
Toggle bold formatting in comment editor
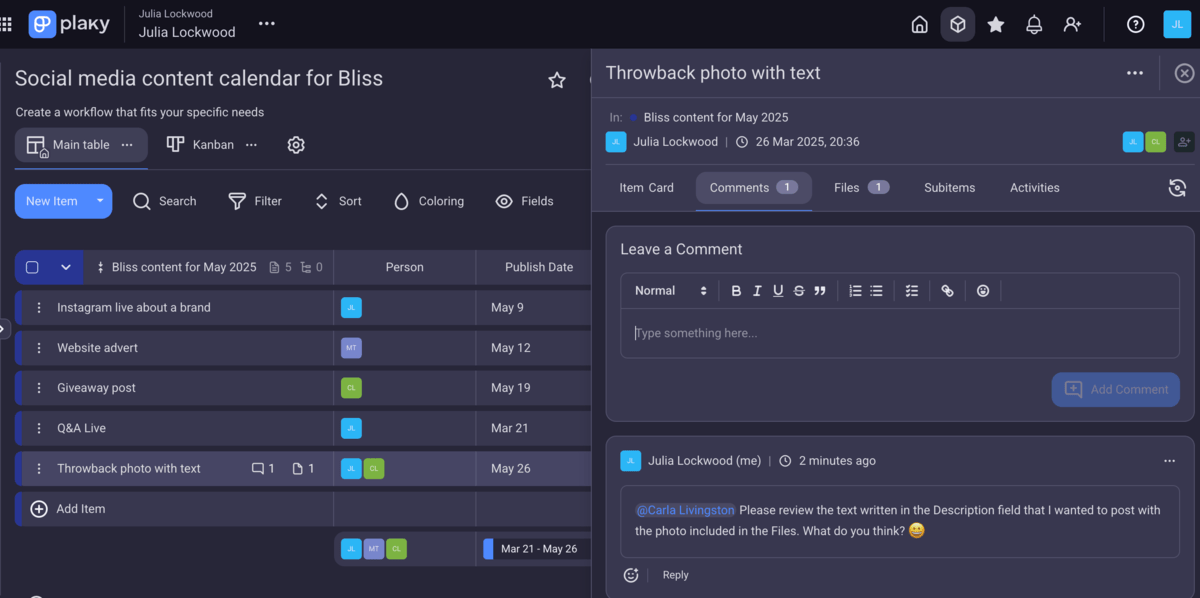pos(736,291)
